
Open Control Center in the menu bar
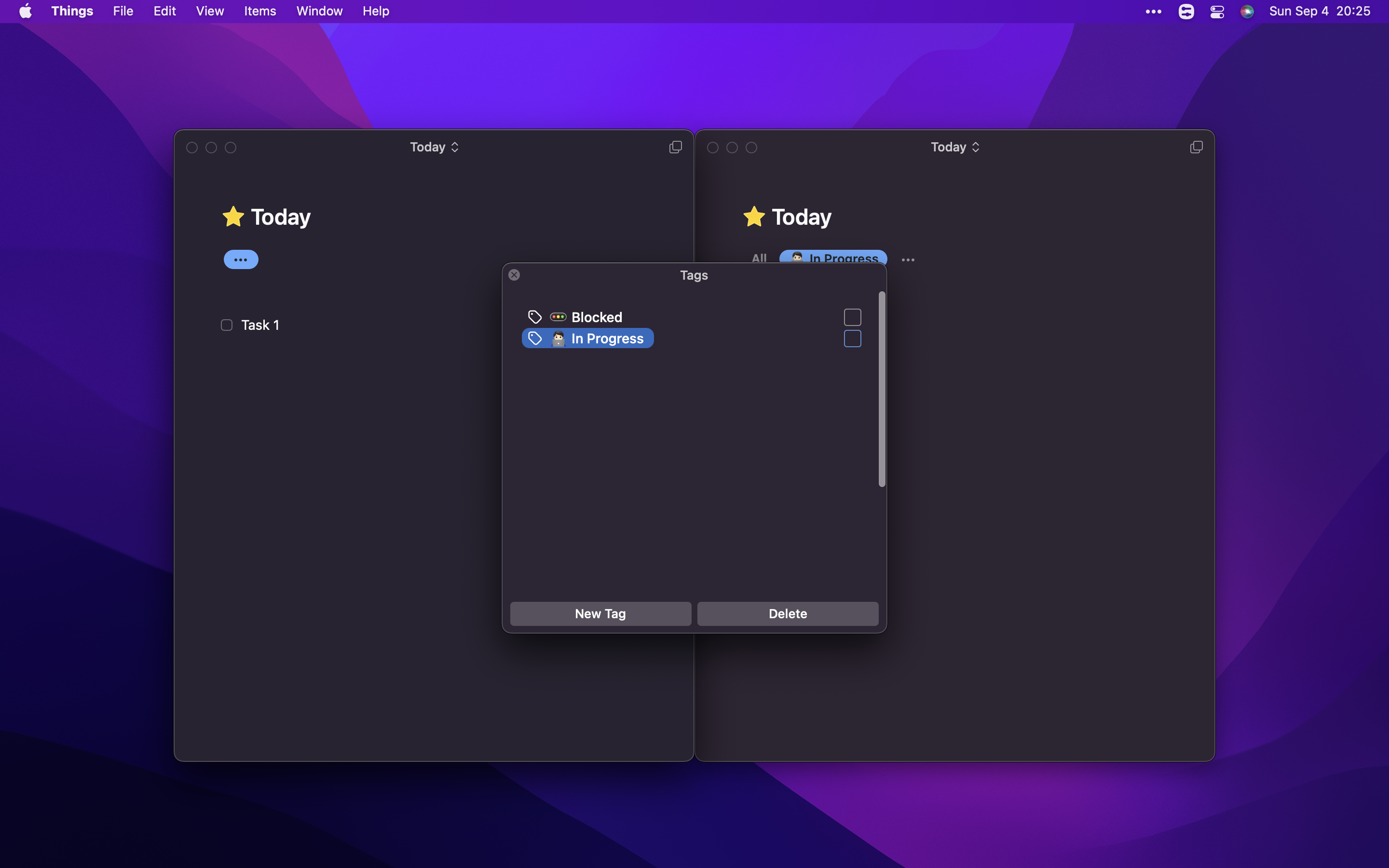pyautogui.click(x=1217, y=12)
